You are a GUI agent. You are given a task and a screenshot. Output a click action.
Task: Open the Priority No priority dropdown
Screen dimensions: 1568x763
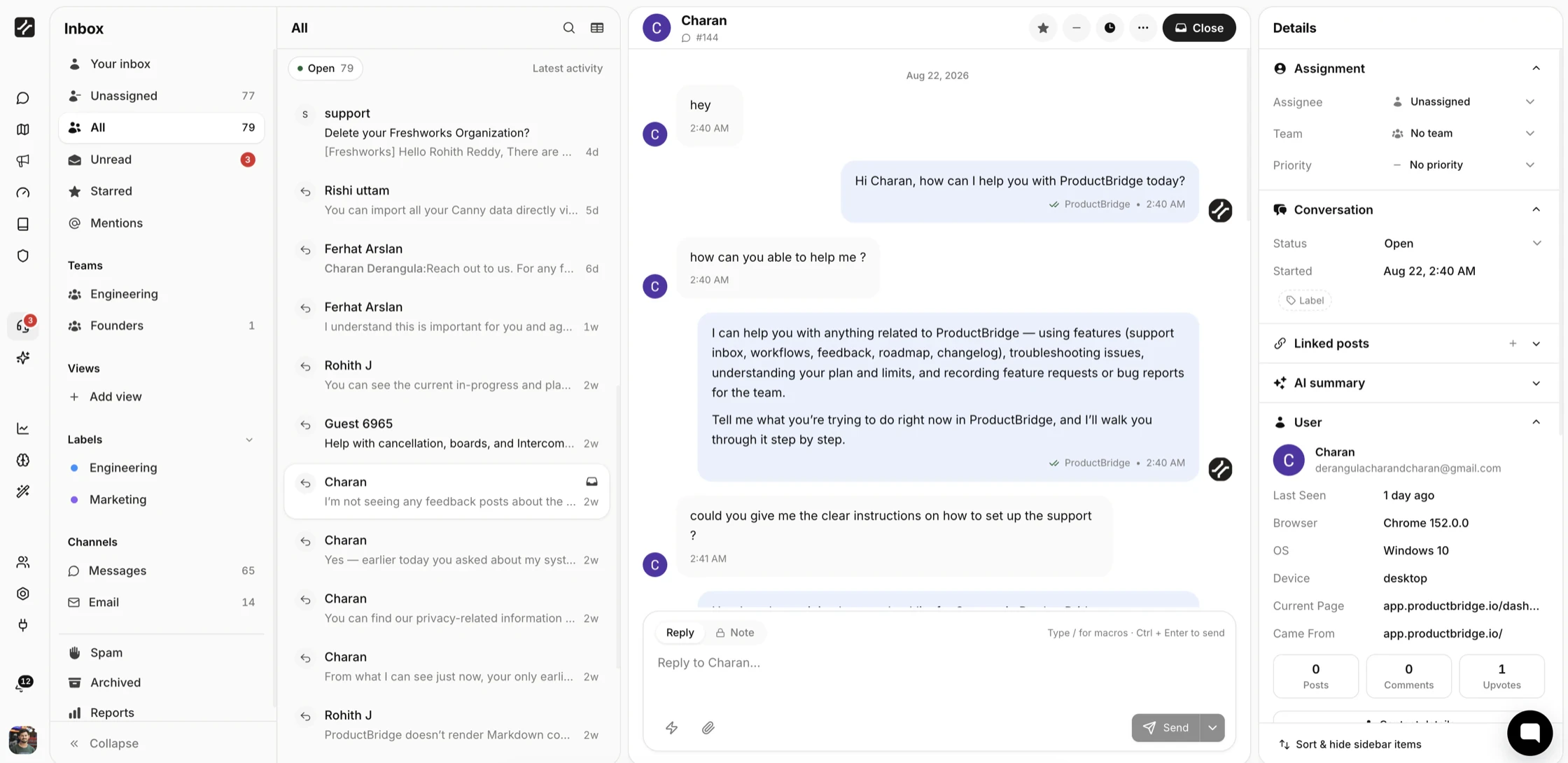click(x=1463, y=165)
